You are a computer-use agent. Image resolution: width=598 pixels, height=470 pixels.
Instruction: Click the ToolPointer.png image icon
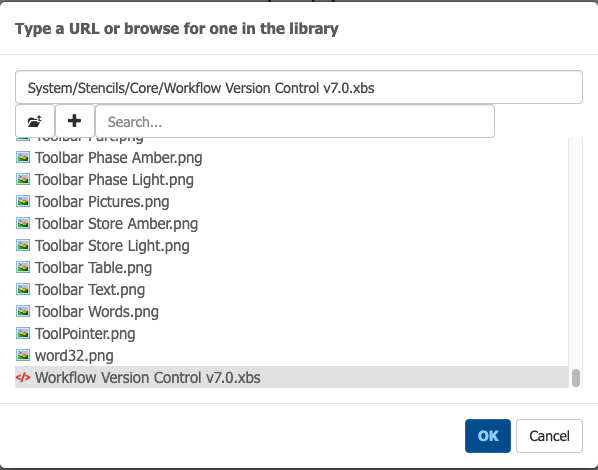23,333
